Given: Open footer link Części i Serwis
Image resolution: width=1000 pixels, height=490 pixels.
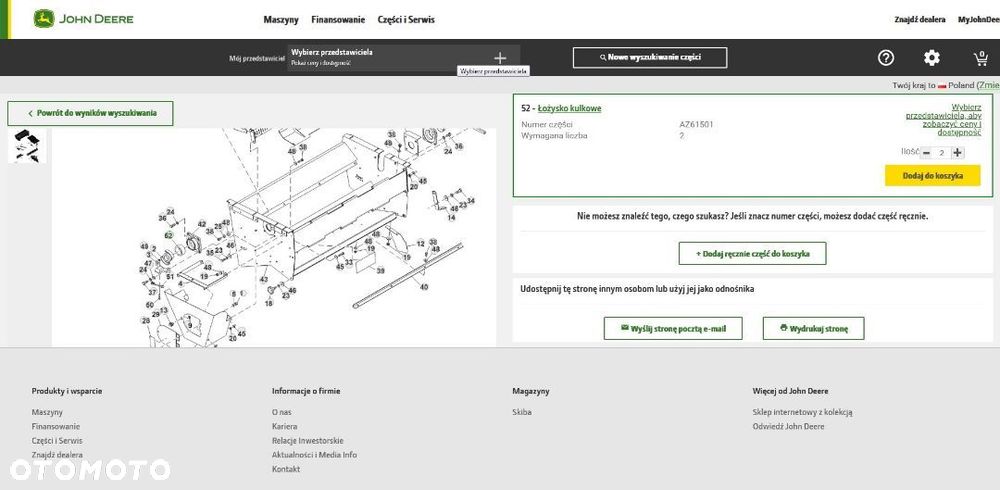Looking at the screenshot, I should coord(57,441).
